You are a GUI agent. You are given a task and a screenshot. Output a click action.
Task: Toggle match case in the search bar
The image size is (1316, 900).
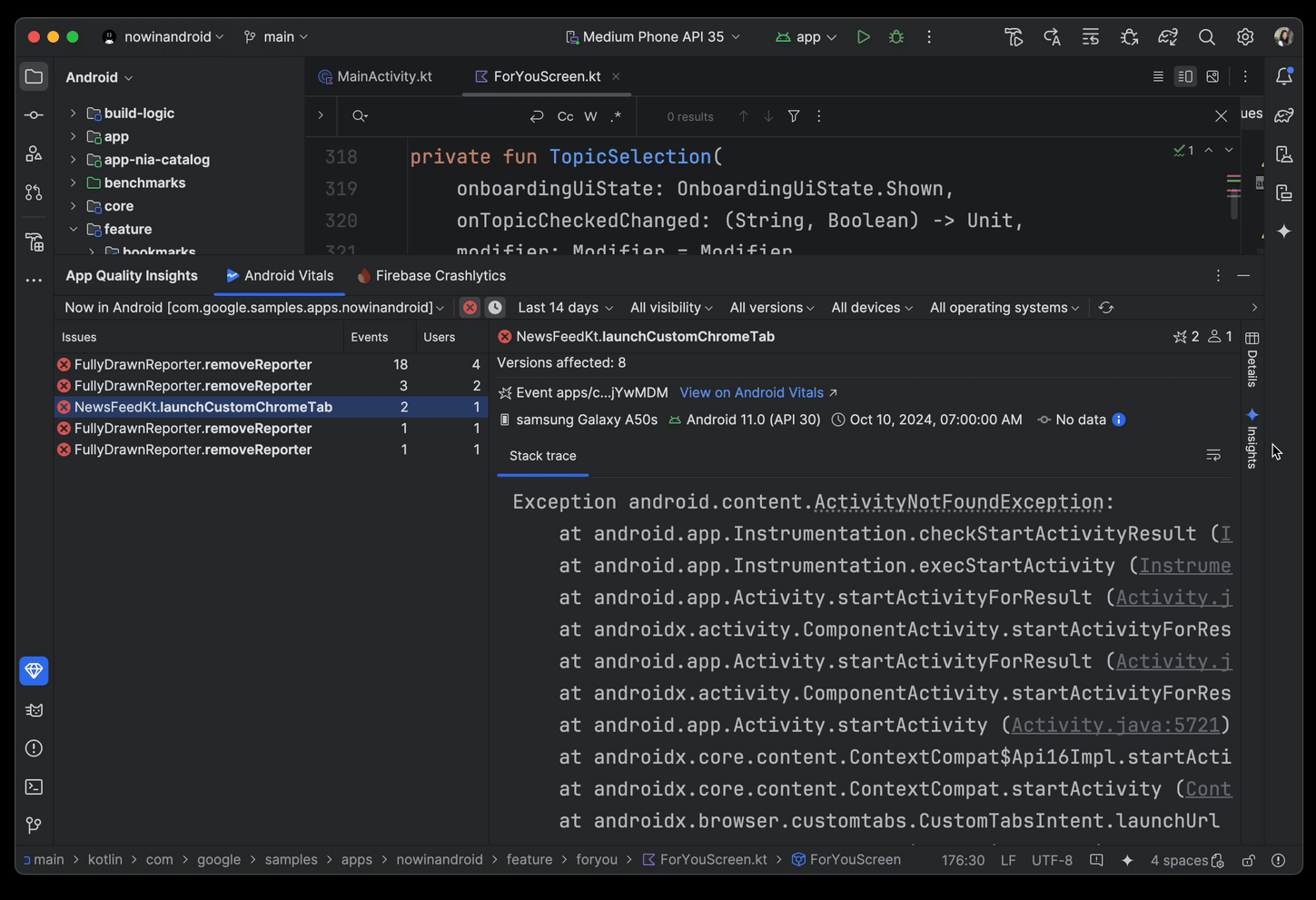point(565,116)
